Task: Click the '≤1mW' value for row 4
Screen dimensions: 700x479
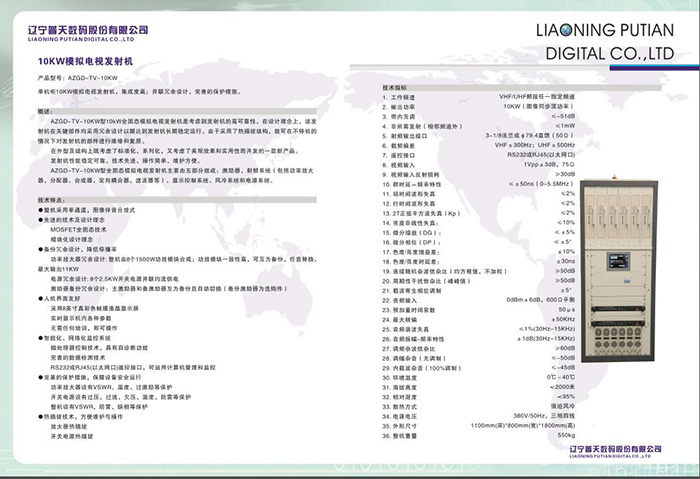Action: pyautogui.click(x=565, y=126)
